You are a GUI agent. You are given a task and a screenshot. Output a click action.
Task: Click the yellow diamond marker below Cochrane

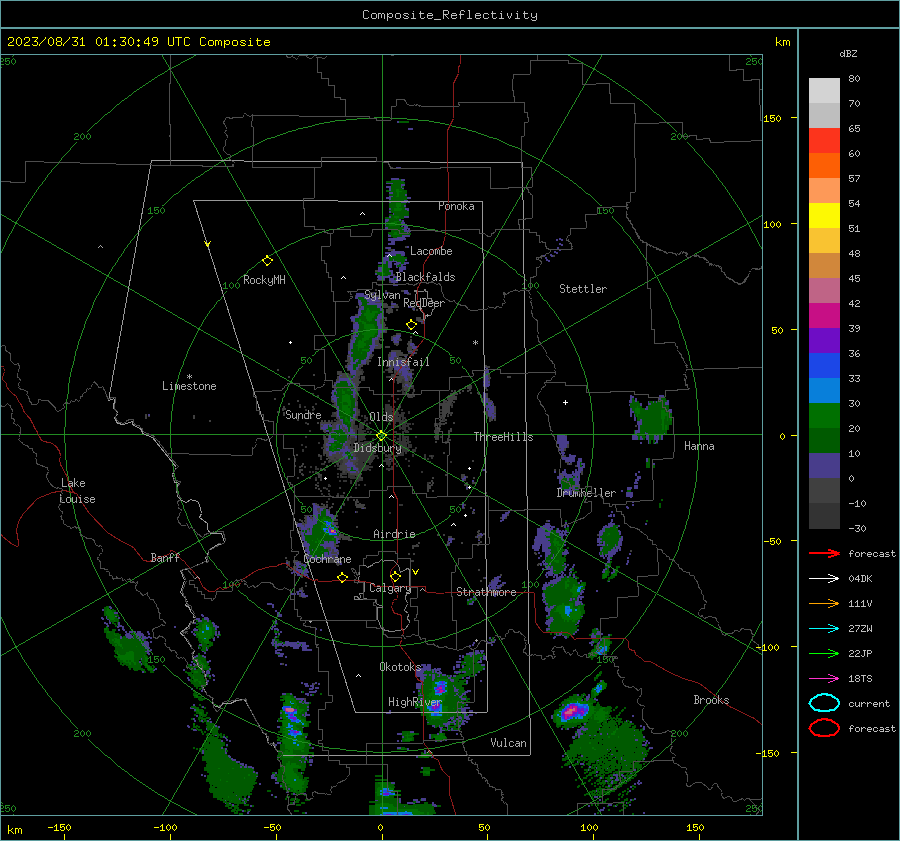343,578
